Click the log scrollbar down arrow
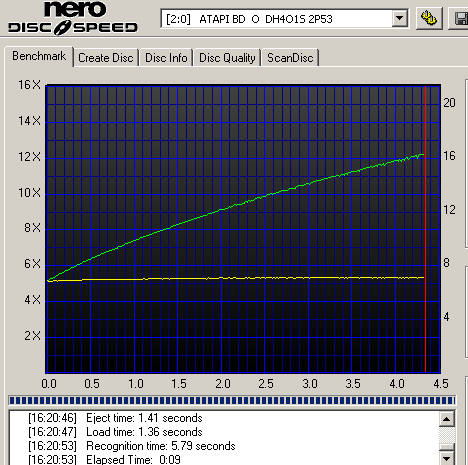This screenshot has width=468, height=465. click(447, 459)
